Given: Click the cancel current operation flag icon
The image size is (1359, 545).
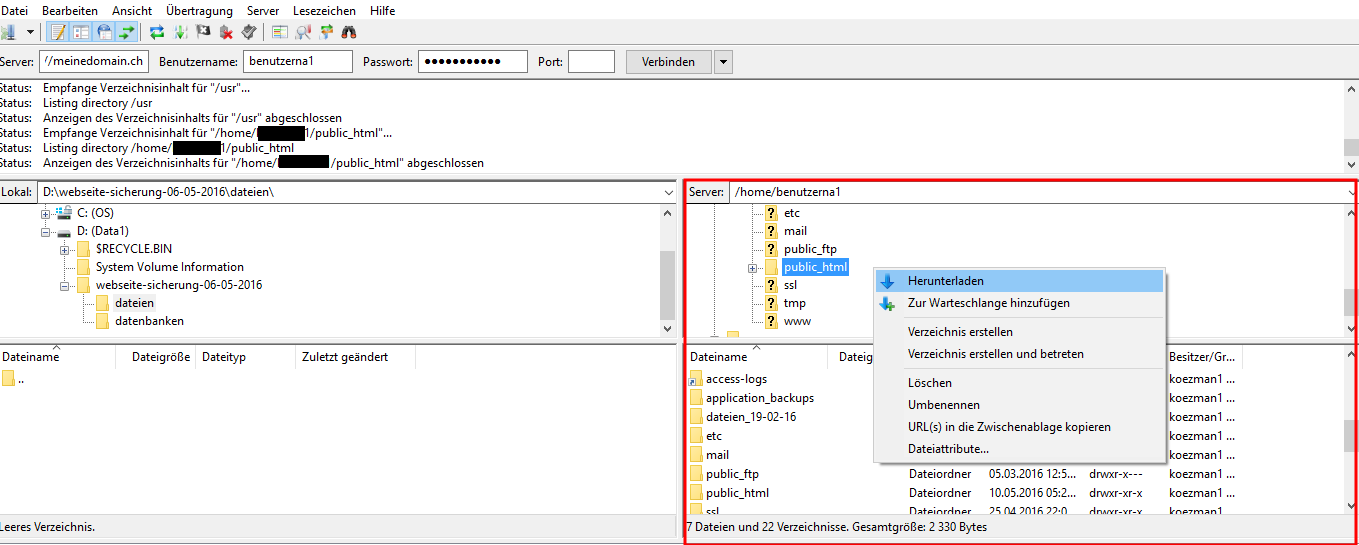Looking at the screenshot, I should tap(204, 32).
